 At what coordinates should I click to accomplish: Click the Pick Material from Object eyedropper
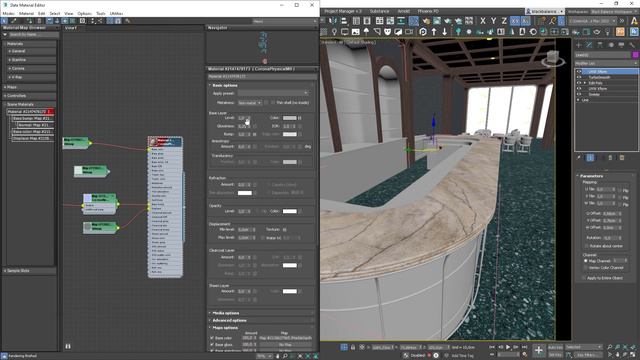click(13, 21)
